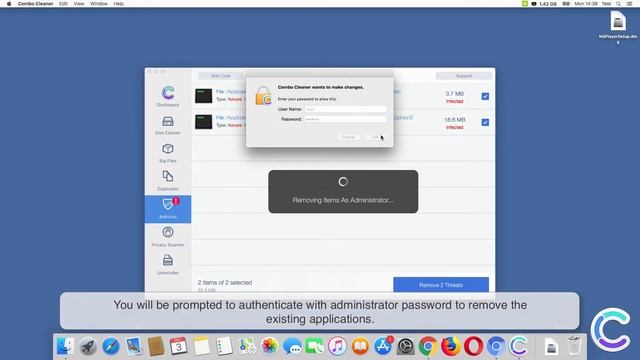Open Reminders from the dock

[x=224, y=346]
